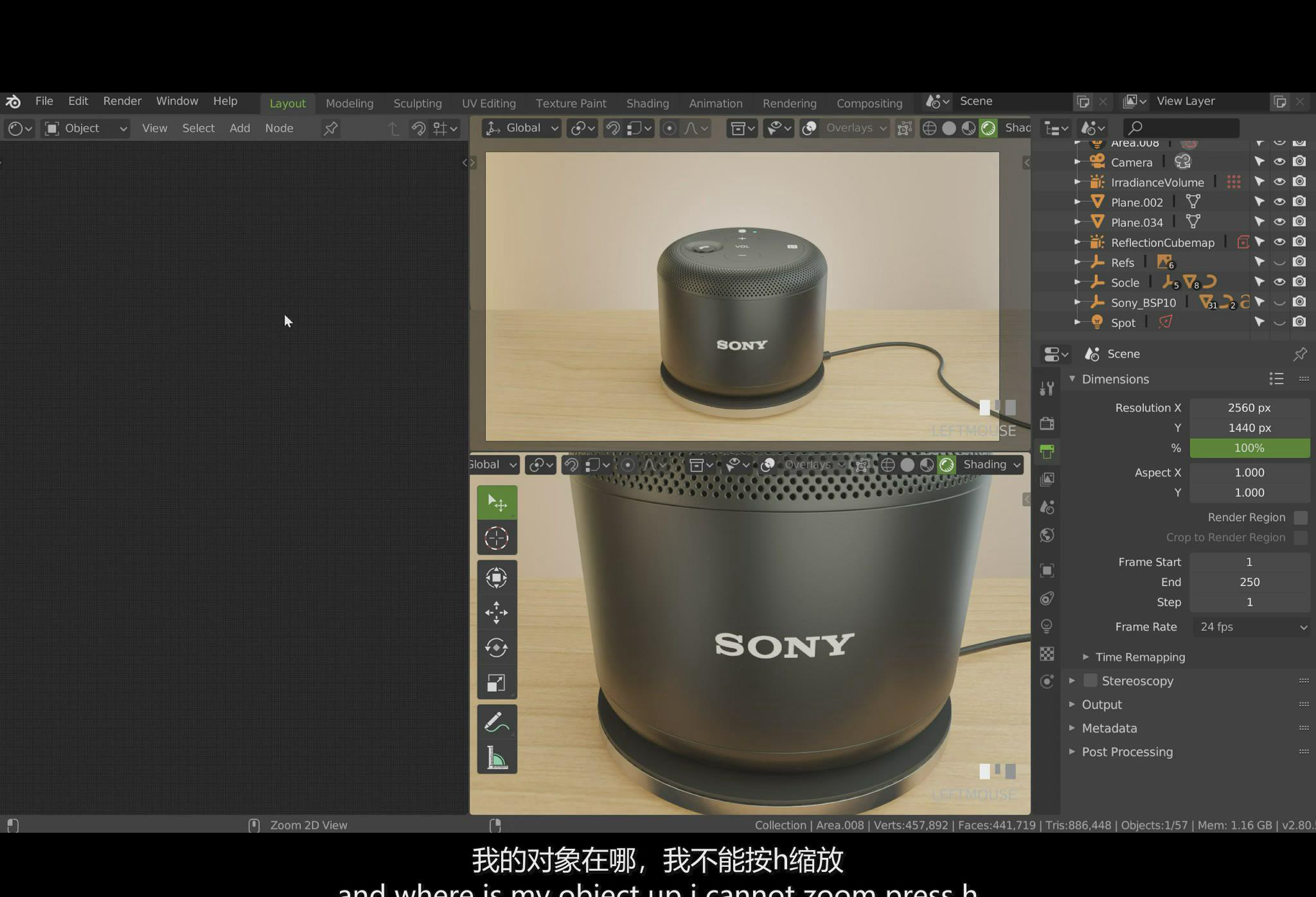
Task: Toggle viewport visibility of Camera
Action: click(x=1279, y=162)
